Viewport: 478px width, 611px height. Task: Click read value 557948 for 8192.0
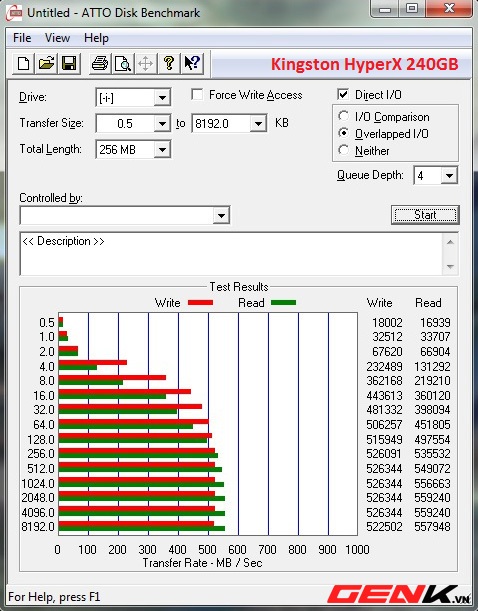coord(432,527)
